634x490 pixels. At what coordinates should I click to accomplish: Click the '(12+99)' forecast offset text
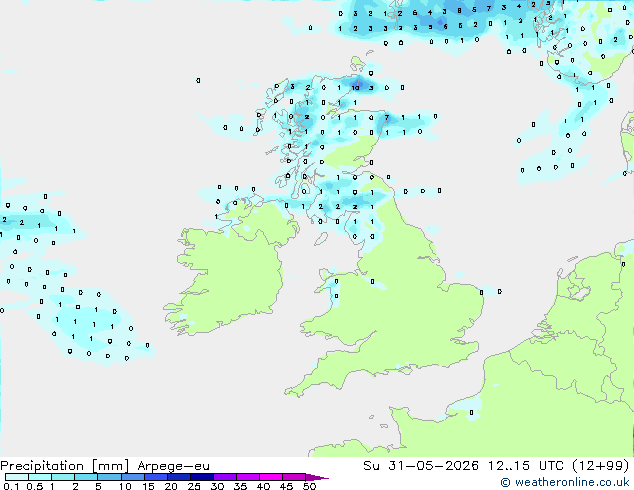coord(601,465)
